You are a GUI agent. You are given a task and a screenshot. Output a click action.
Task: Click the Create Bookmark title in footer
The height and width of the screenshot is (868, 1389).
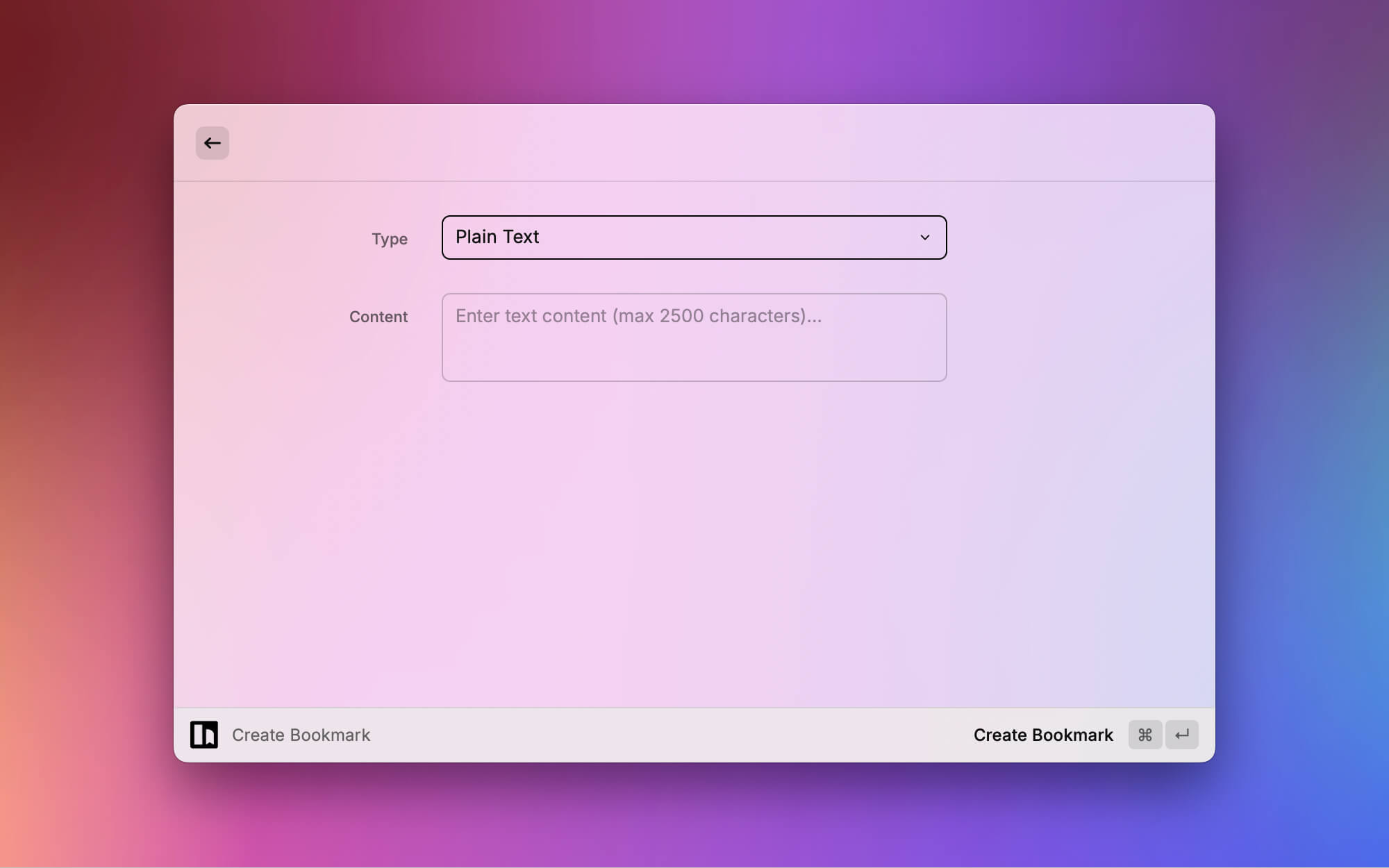click(x=301, y=735)
